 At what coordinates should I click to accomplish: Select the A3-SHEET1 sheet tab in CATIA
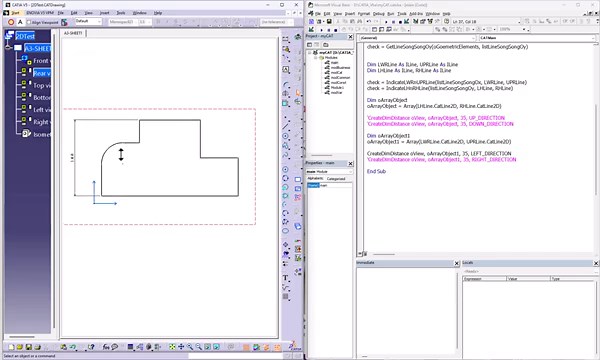click(x=73, y=33)
